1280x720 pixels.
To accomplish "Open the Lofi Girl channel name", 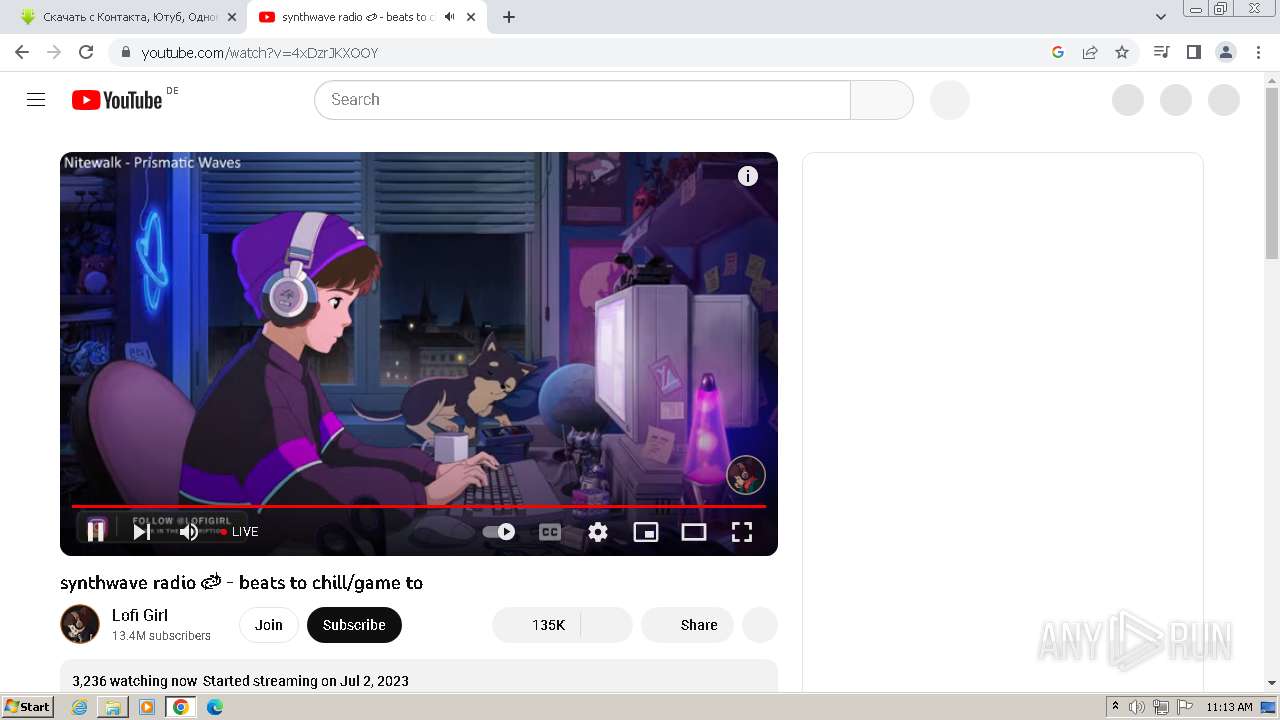I will 140,615.
